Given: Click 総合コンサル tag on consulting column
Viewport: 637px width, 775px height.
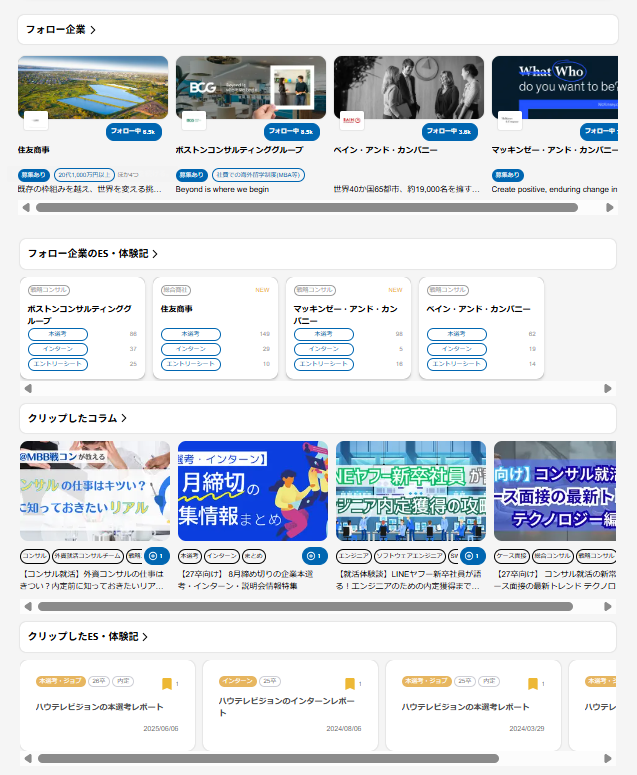Looking at the screenshot, I should pos(552,556).
